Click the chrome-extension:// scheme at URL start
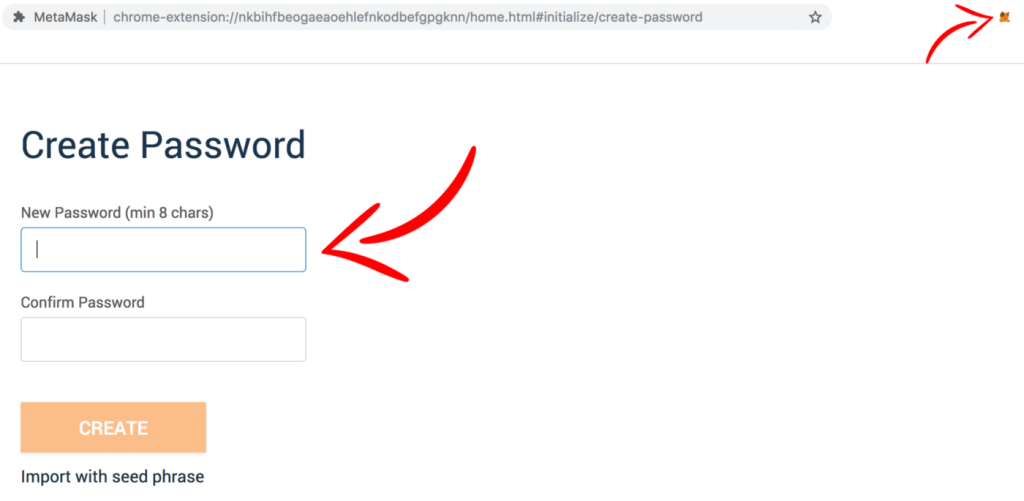This screenshot has width=1024, height=501. coord(159,17)
